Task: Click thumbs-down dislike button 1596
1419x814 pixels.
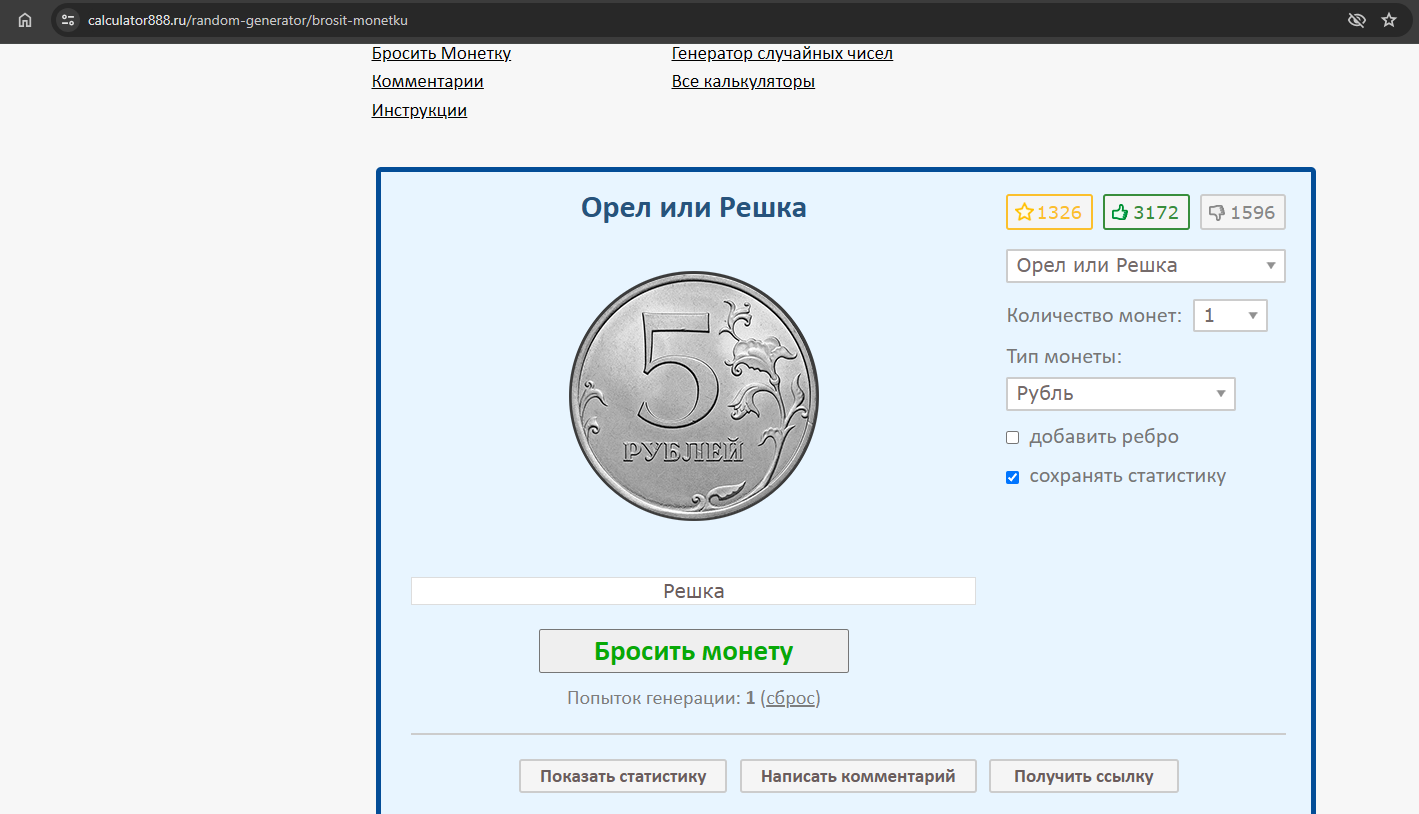Action: pyautogui.click(x=1243, y=212)
